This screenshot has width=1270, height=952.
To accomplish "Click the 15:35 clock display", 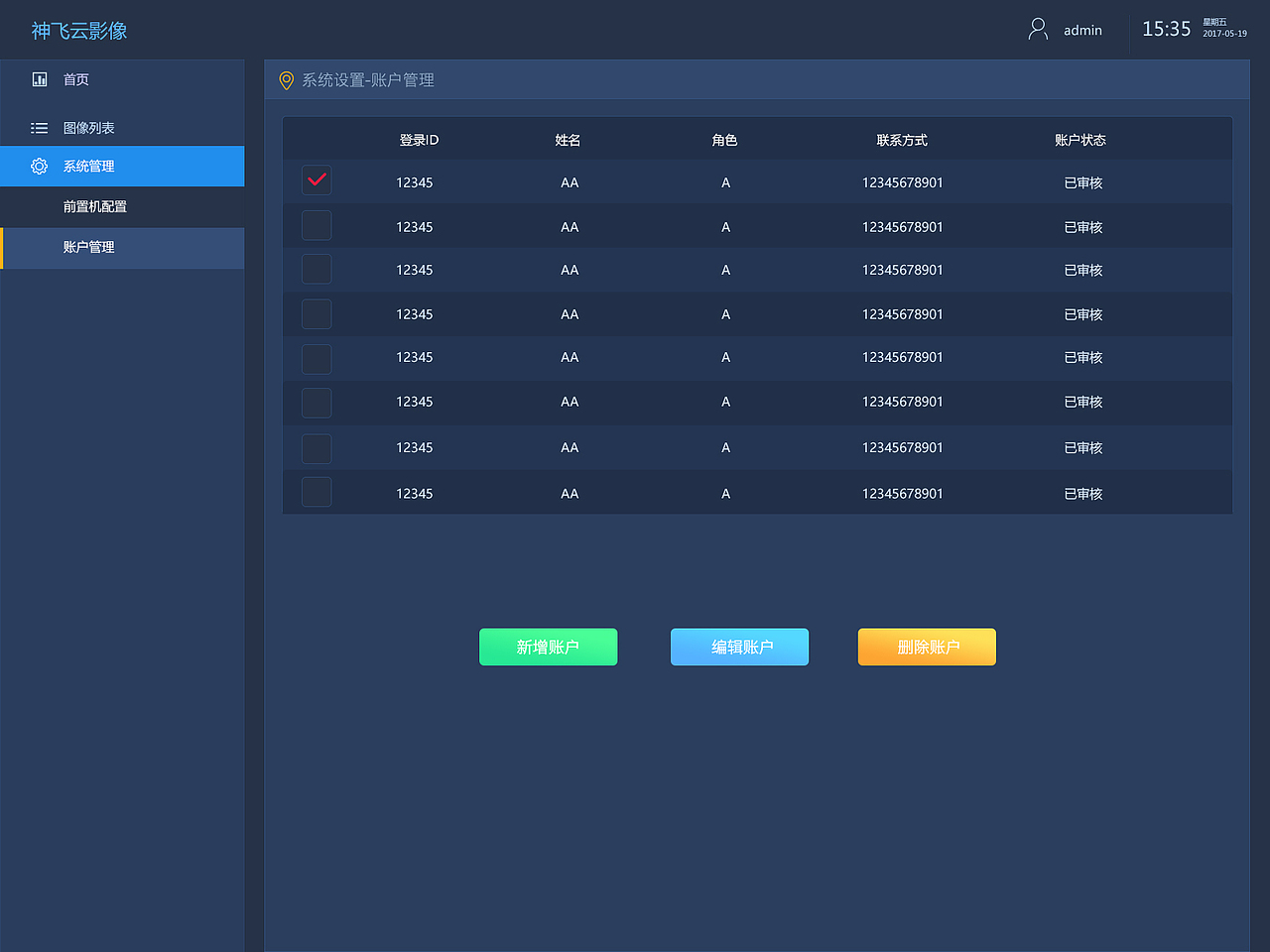I will point(1166,29).
